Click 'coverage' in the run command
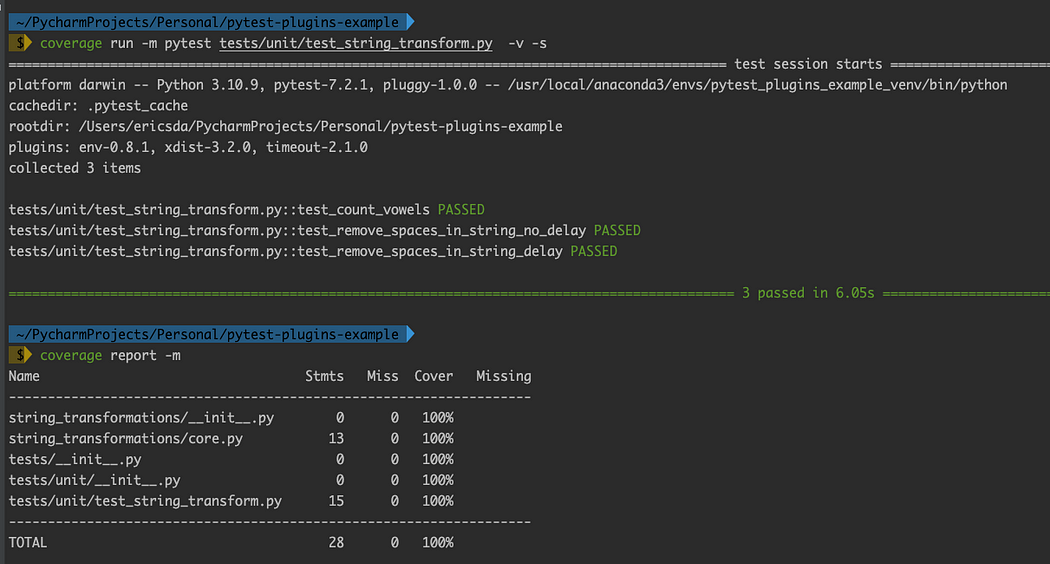The width and height of the screenshot is (1050, 564). click(71, 44)
